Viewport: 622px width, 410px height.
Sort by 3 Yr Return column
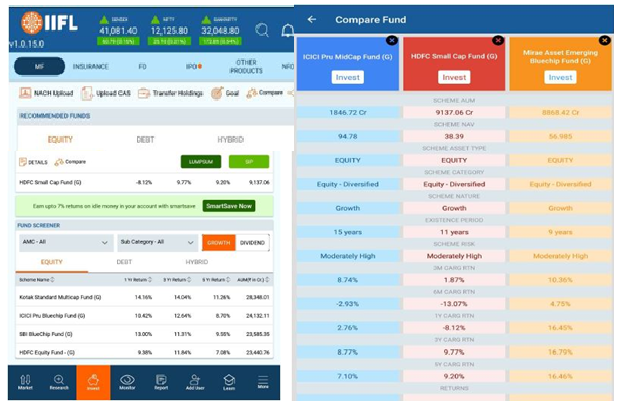[177, 280]
